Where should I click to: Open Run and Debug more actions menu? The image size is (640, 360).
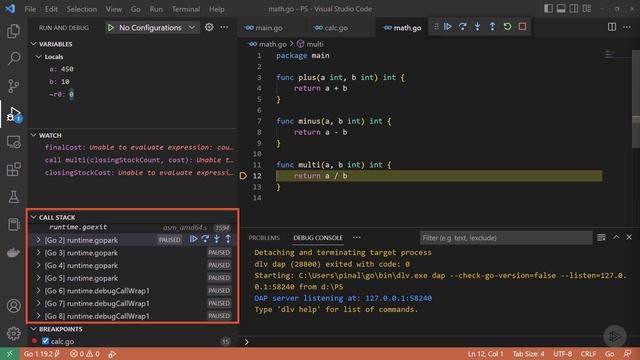pos(224,27)
